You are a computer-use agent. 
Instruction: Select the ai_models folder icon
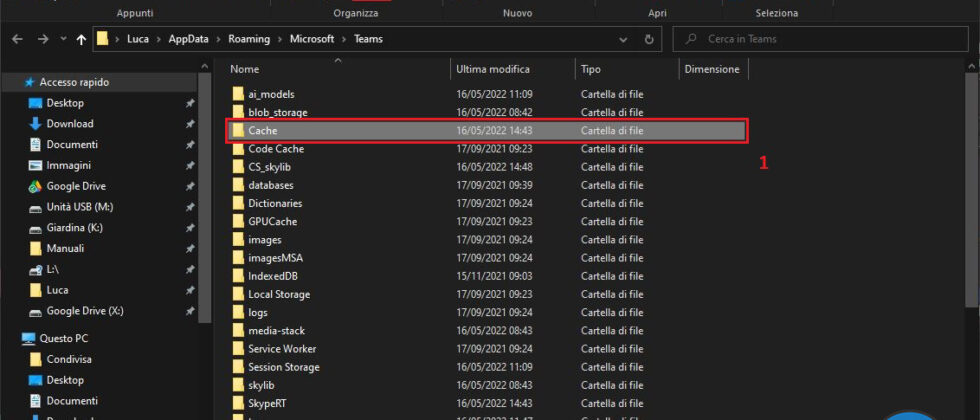(238, 94)
